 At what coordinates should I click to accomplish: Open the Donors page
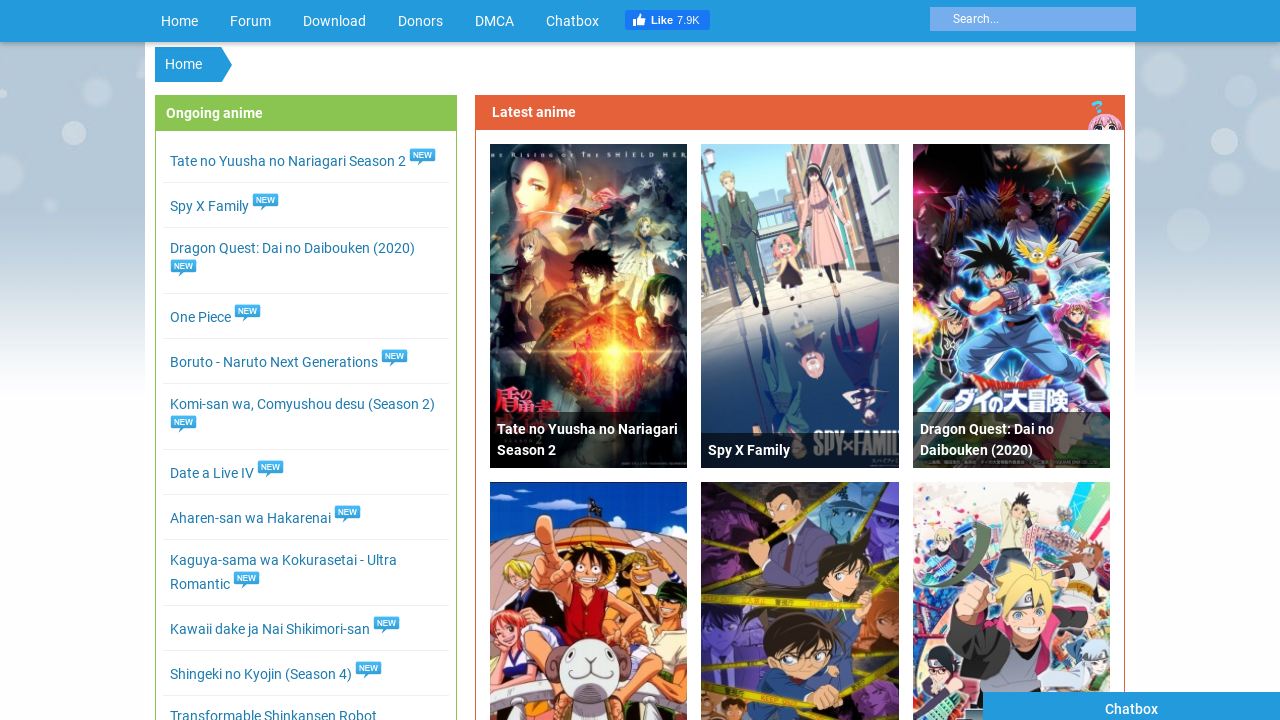420,21
